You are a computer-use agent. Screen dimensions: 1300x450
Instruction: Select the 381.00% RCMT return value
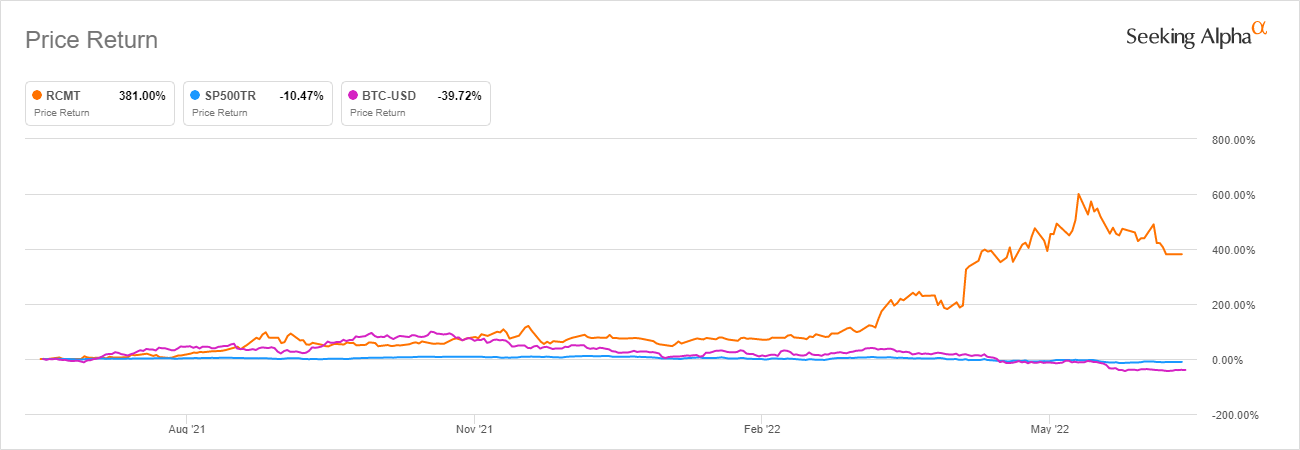[x=141, y=96]
